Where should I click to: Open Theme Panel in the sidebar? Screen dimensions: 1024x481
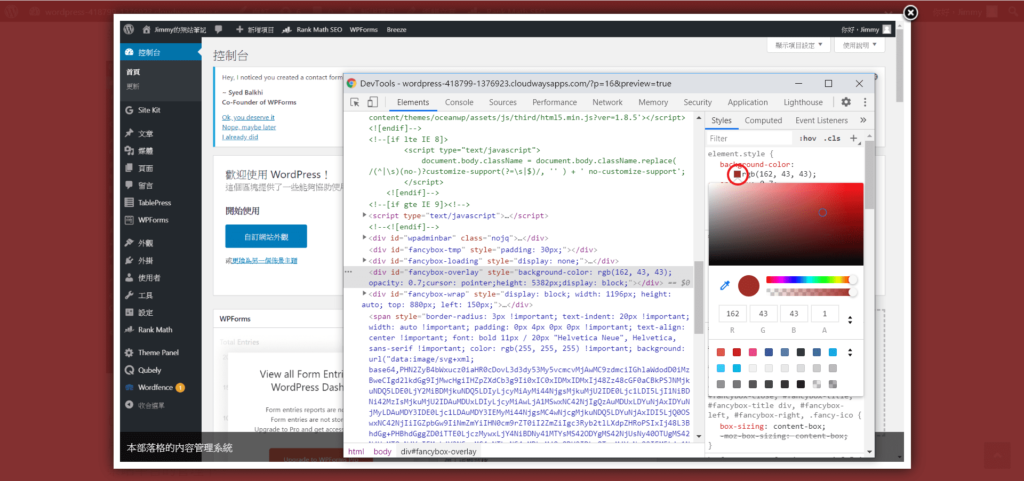coord(158,352)
